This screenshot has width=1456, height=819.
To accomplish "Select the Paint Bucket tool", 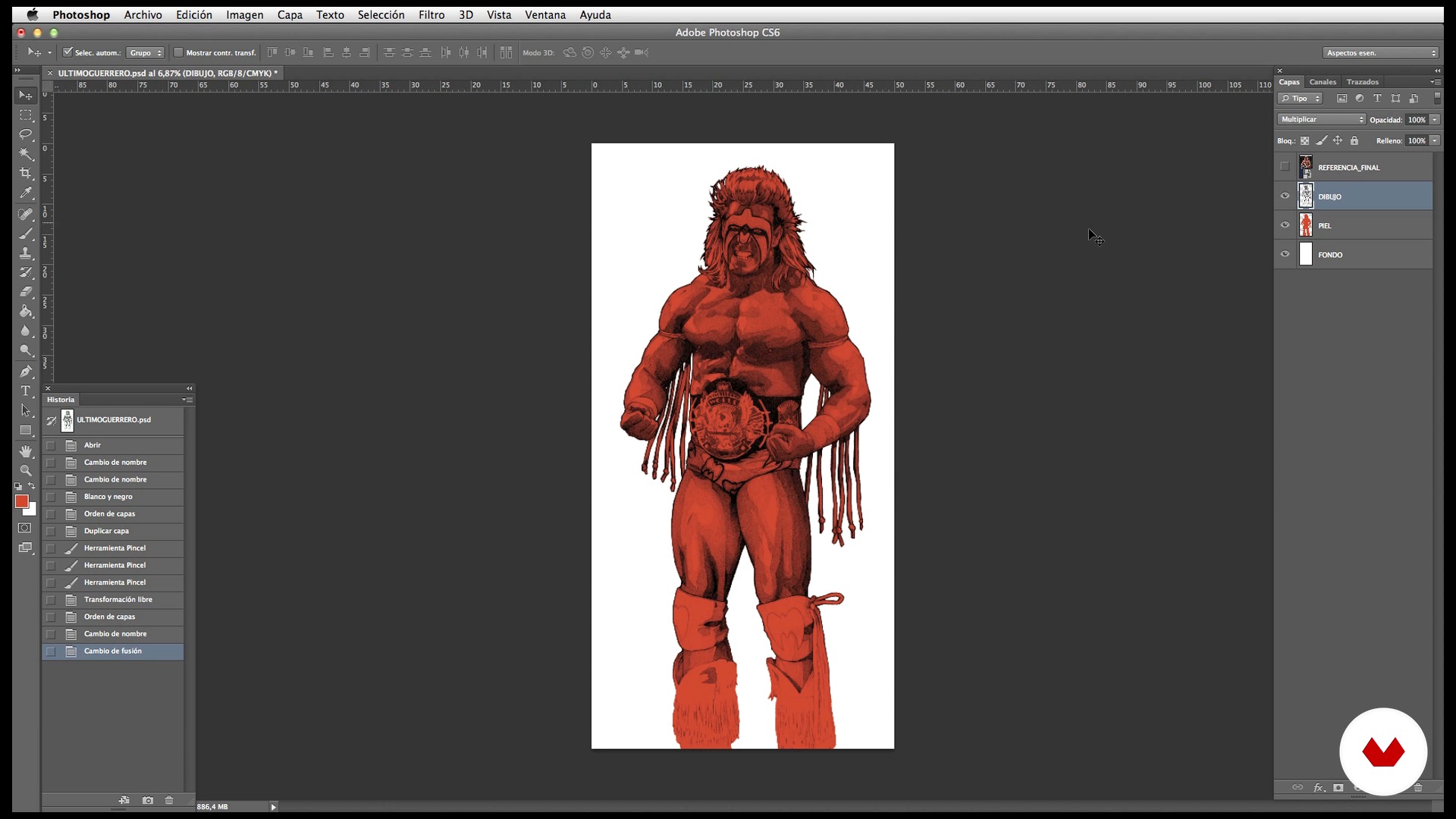I will pos(26,312).
